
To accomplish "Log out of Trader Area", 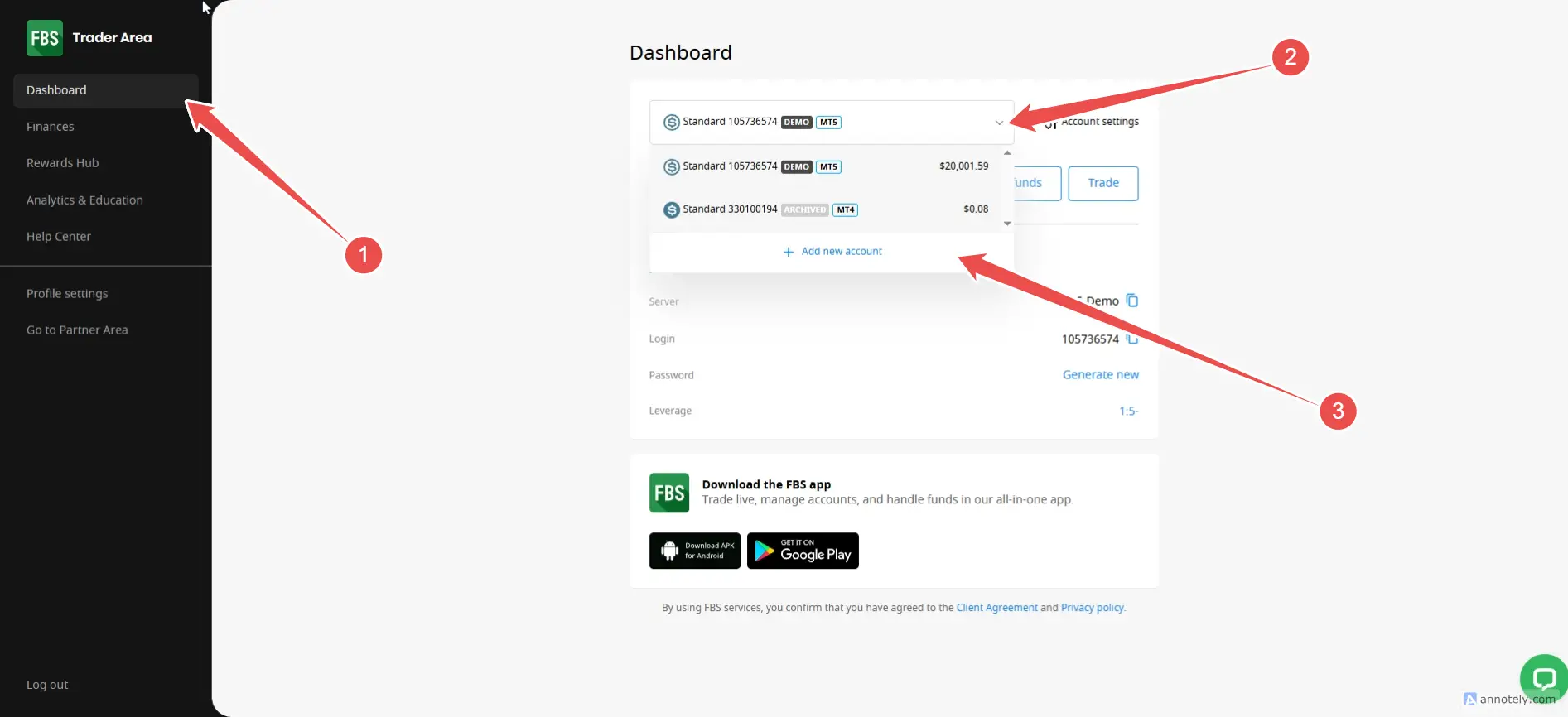I will click(47, 685).
